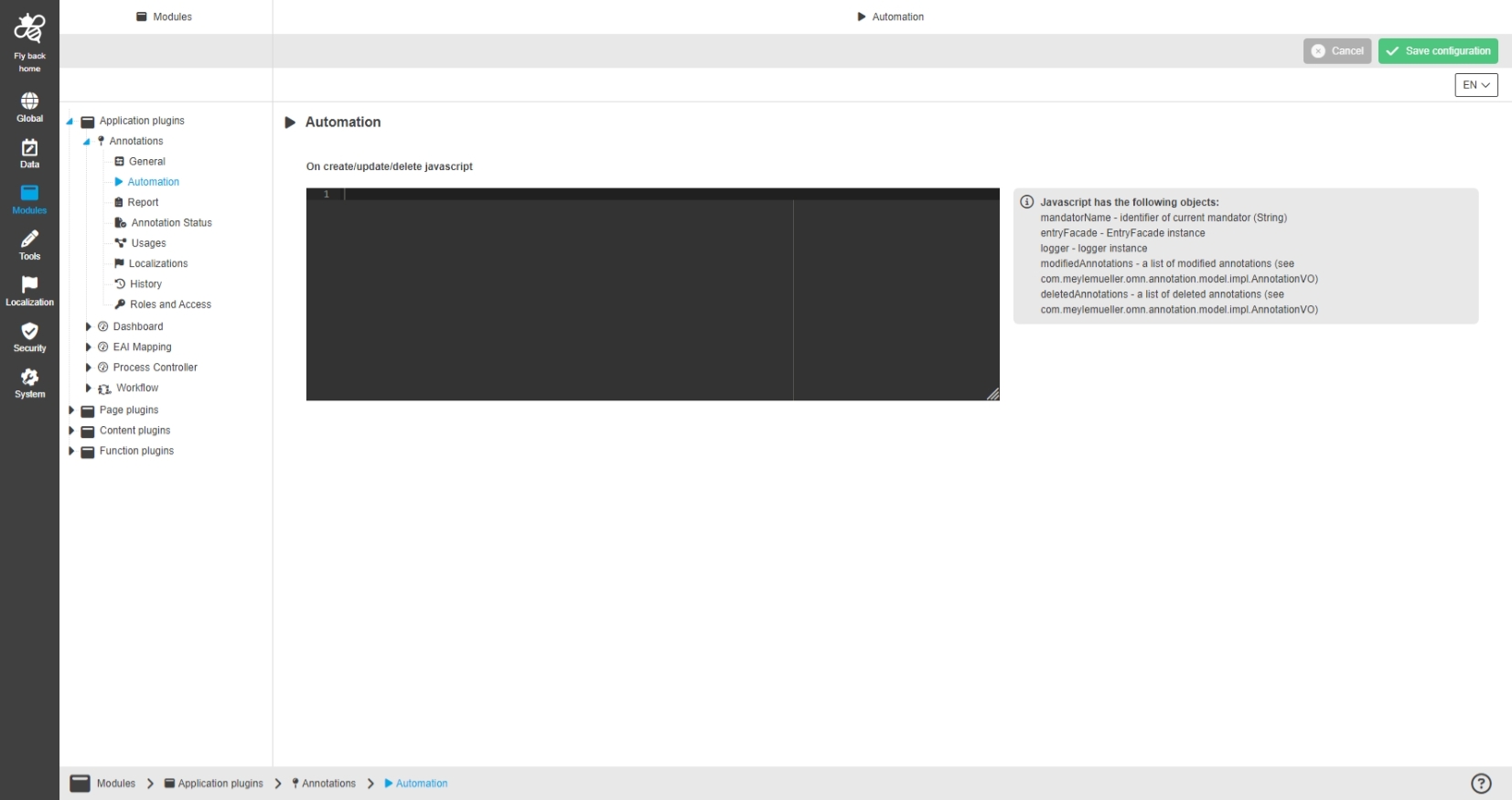Open the EN language dropdown
The image size is (1512, 800).
[1476, 85]
